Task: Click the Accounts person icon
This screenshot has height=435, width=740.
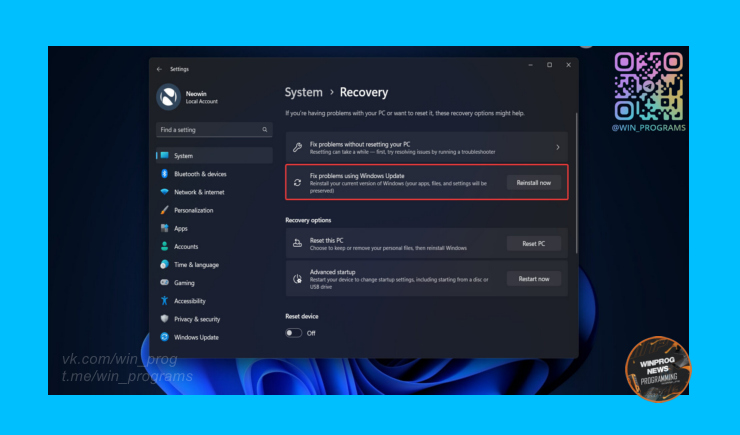Action: coord(164,246)
